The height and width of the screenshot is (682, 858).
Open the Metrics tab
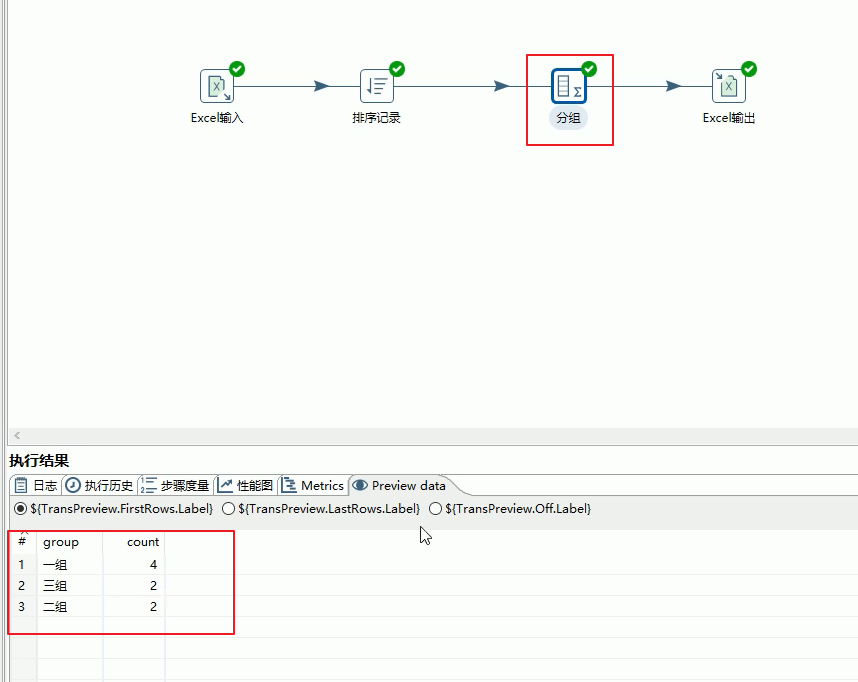click(x=313, y=486)
